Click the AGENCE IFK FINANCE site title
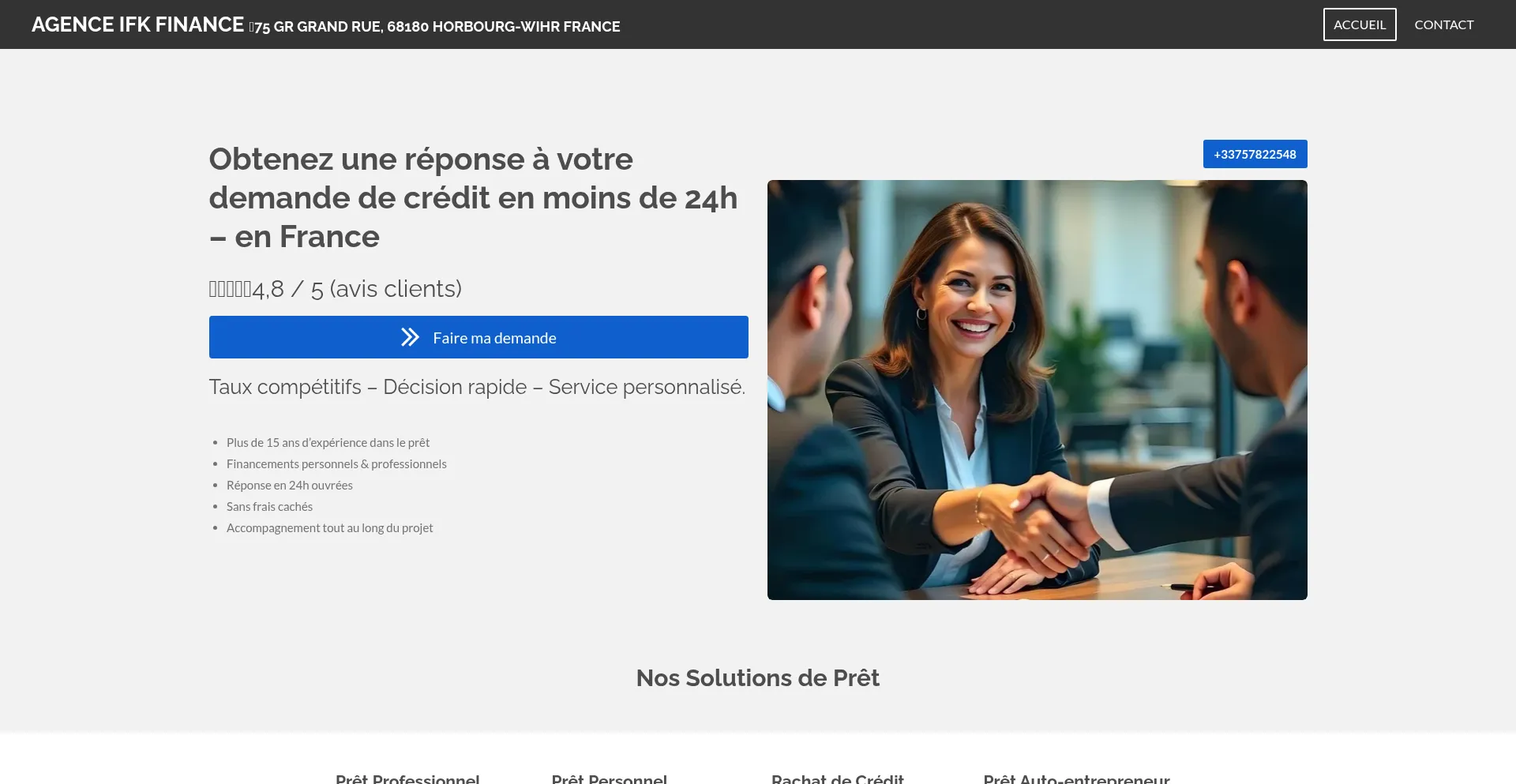Viewport: 1516px width, 784px height. [x=137, y=24]
